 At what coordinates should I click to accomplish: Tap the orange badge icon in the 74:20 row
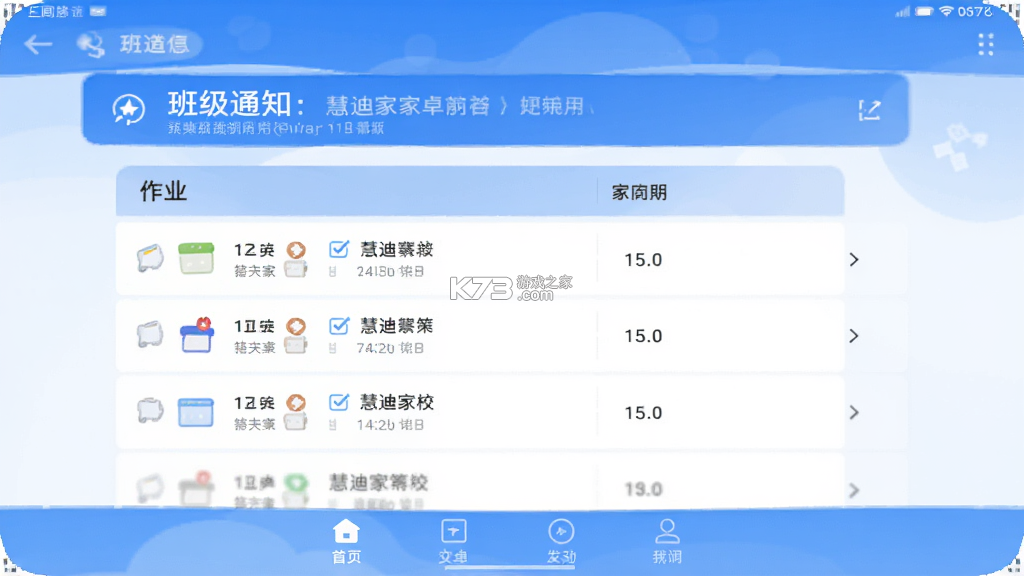click(296, 326)
